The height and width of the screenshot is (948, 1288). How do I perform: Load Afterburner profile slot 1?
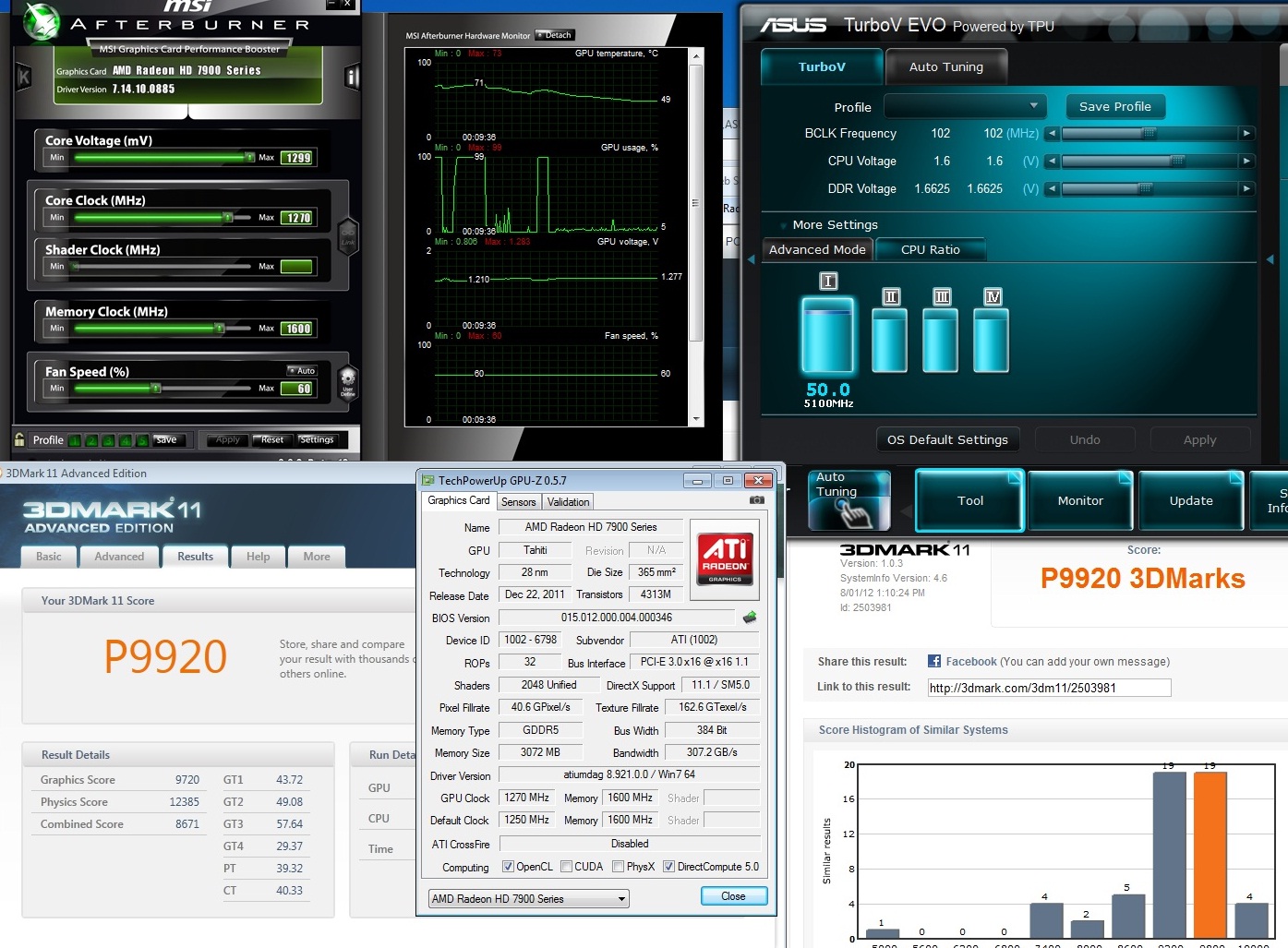click(x=75, y=440)
